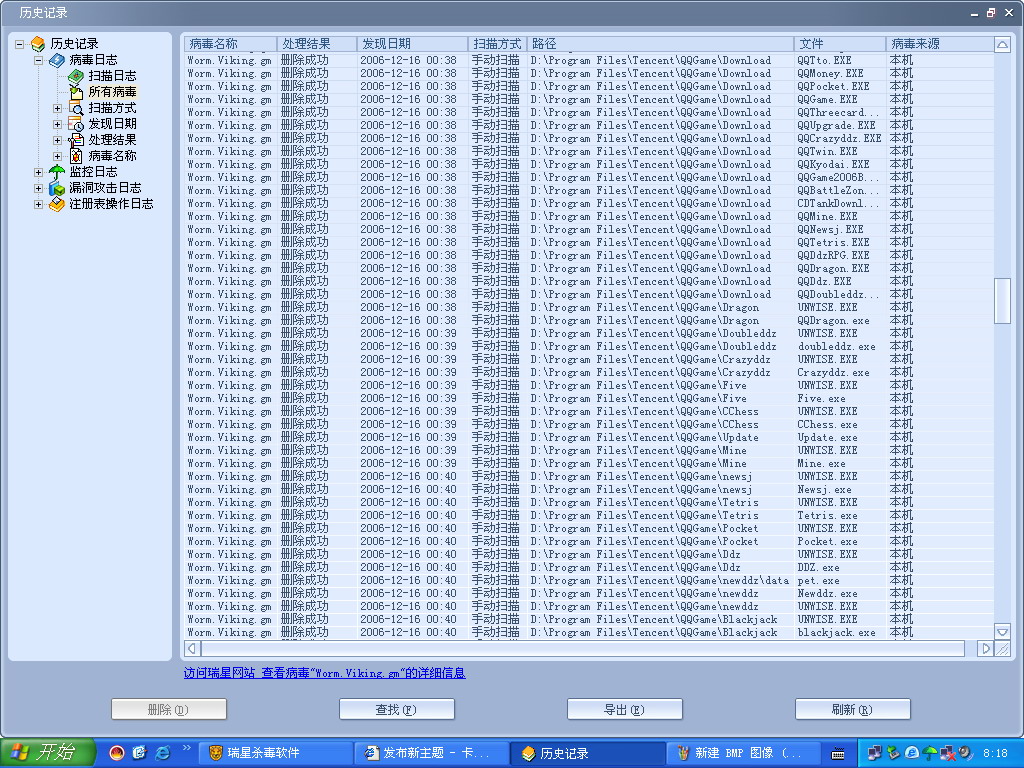This screenshot has width=1024, height=768.
Task: Select the row with file QQCrazyddz.EXE
Action: (x=589, y=138)
